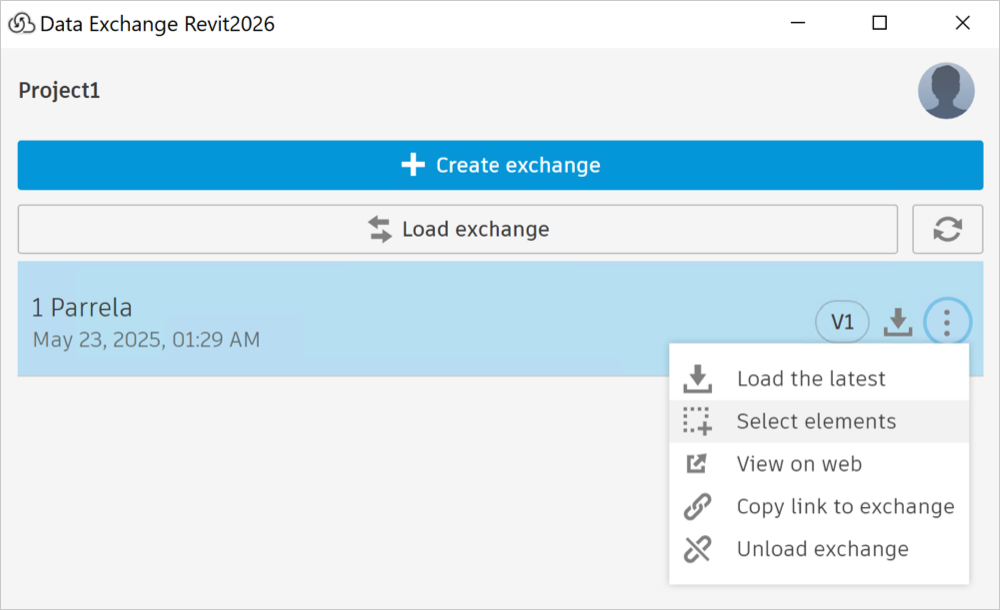Click the Data Exchange cloud app icon

(x=21, y=23)
